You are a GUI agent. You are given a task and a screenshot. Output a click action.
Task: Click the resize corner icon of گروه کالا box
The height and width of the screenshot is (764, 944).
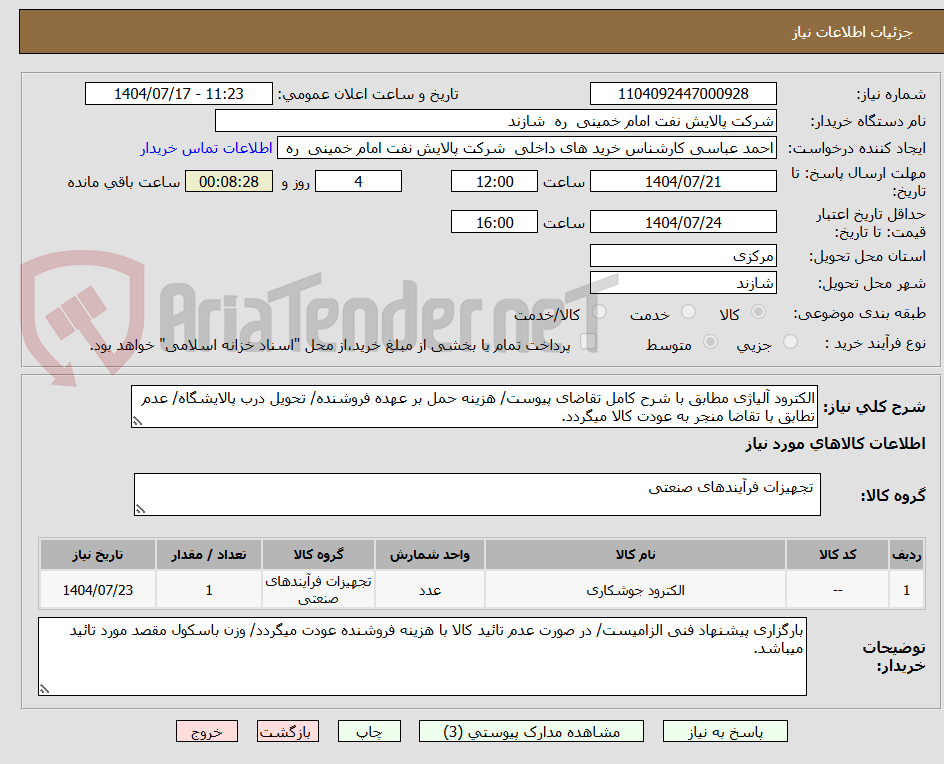141,508
